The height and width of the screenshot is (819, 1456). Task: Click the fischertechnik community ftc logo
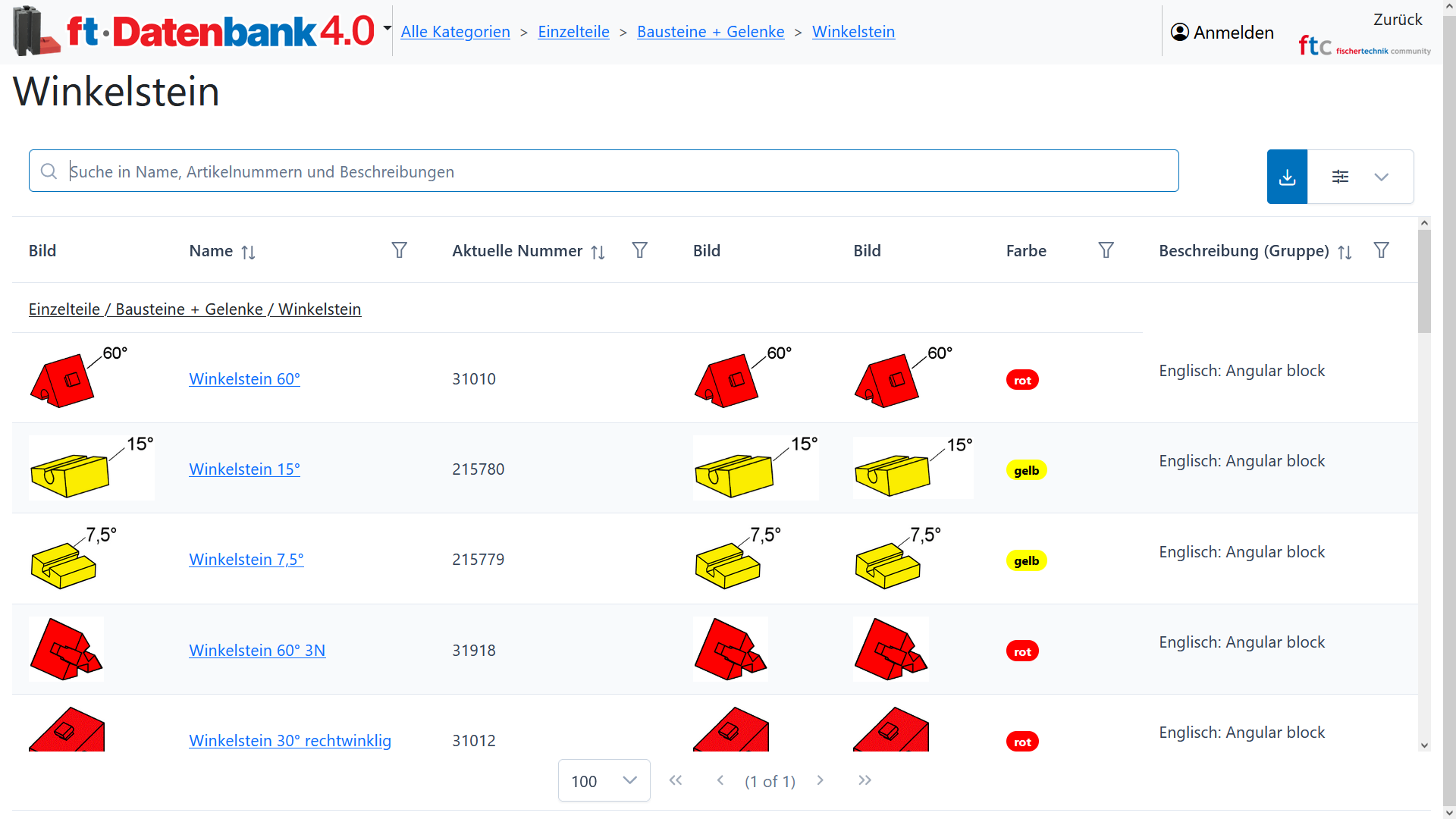click(x=1363, y=46)
